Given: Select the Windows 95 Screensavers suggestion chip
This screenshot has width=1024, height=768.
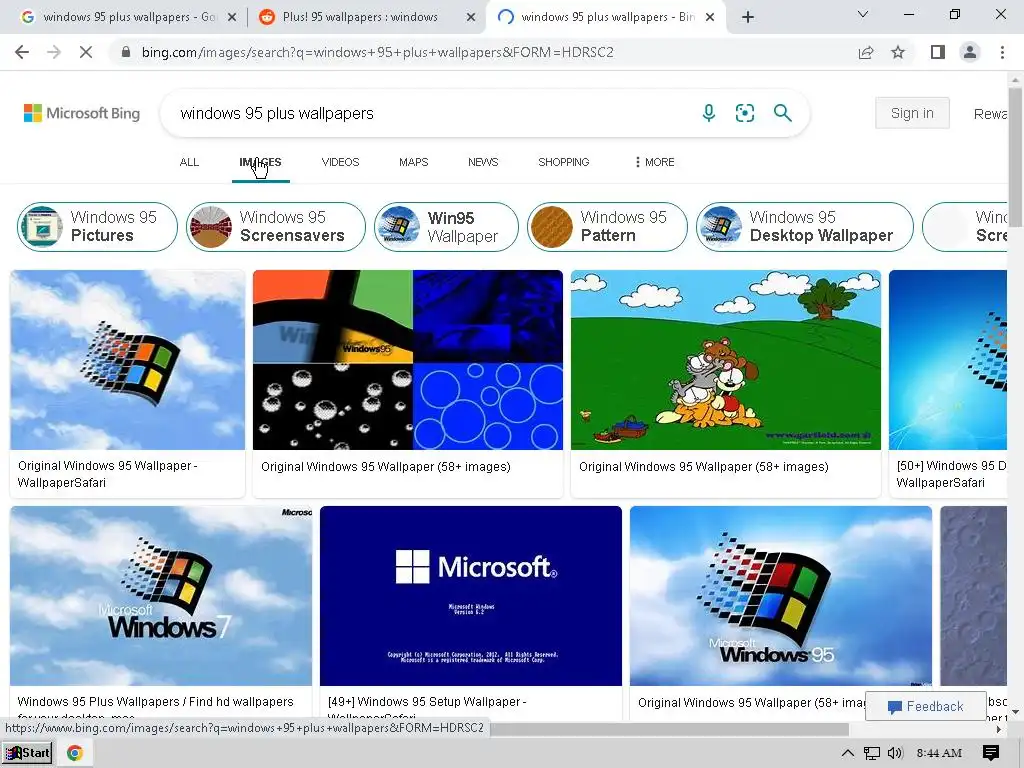Looking at the screenshot, I should tap(276, 227).
